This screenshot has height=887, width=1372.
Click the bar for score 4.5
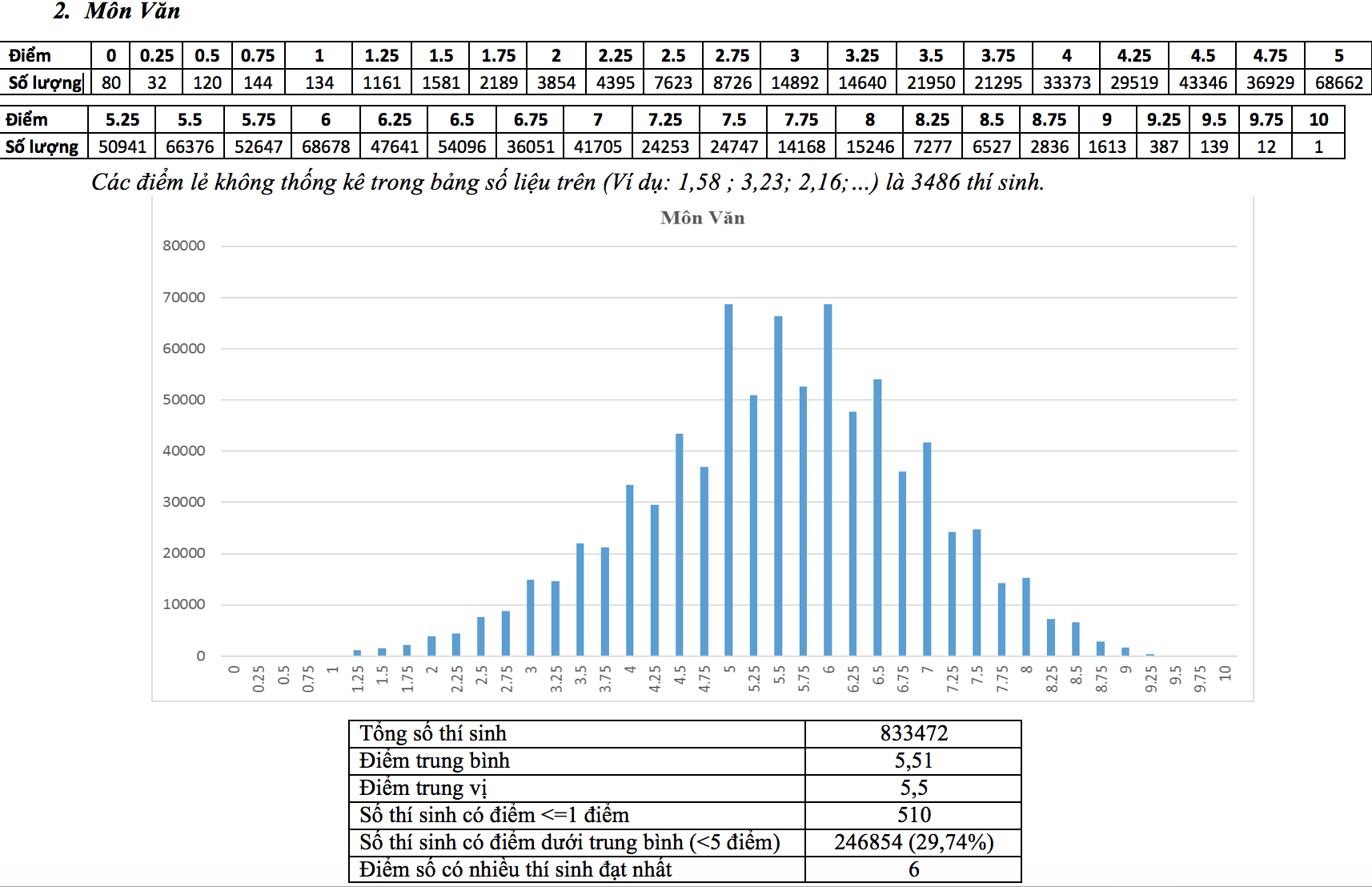pos(680,544)
